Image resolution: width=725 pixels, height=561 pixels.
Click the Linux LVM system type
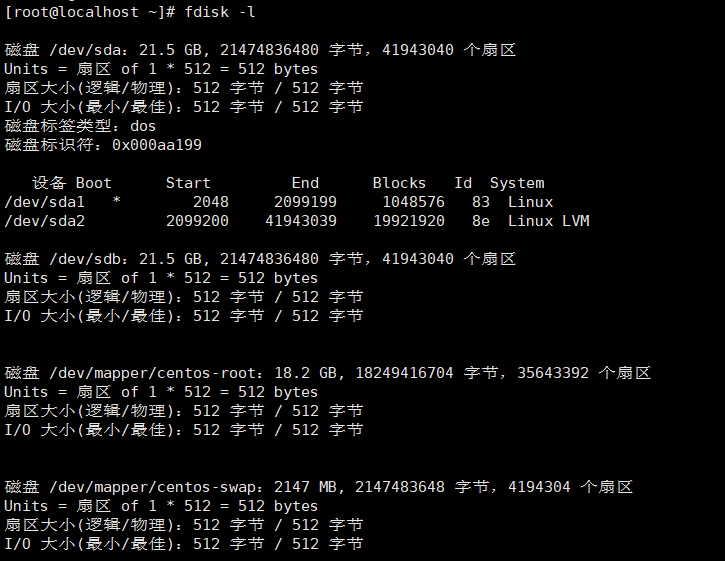tap(549, 221)
